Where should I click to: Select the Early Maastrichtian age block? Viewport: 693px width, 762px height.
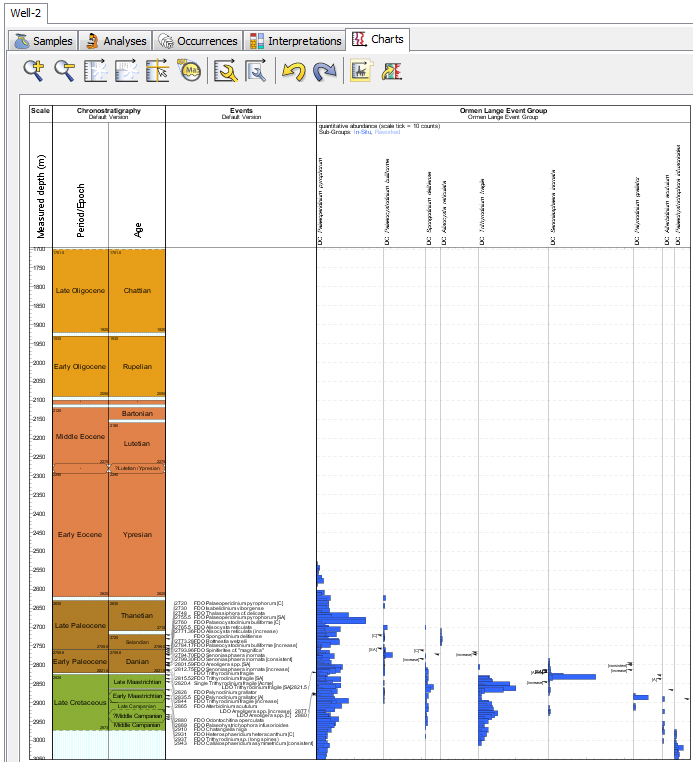[x=137, y=696]
